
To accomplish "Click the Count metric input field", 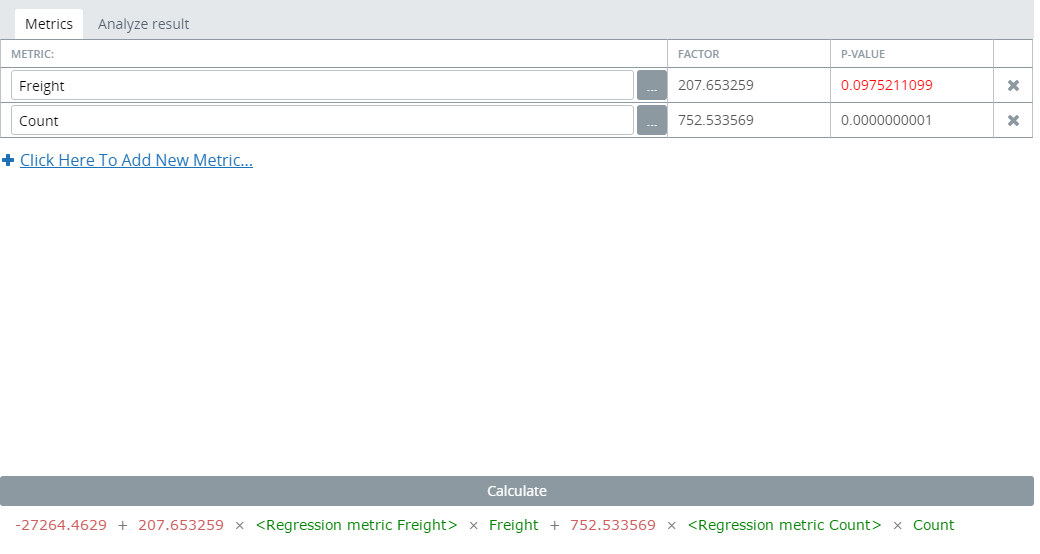I will coord(323,121).
